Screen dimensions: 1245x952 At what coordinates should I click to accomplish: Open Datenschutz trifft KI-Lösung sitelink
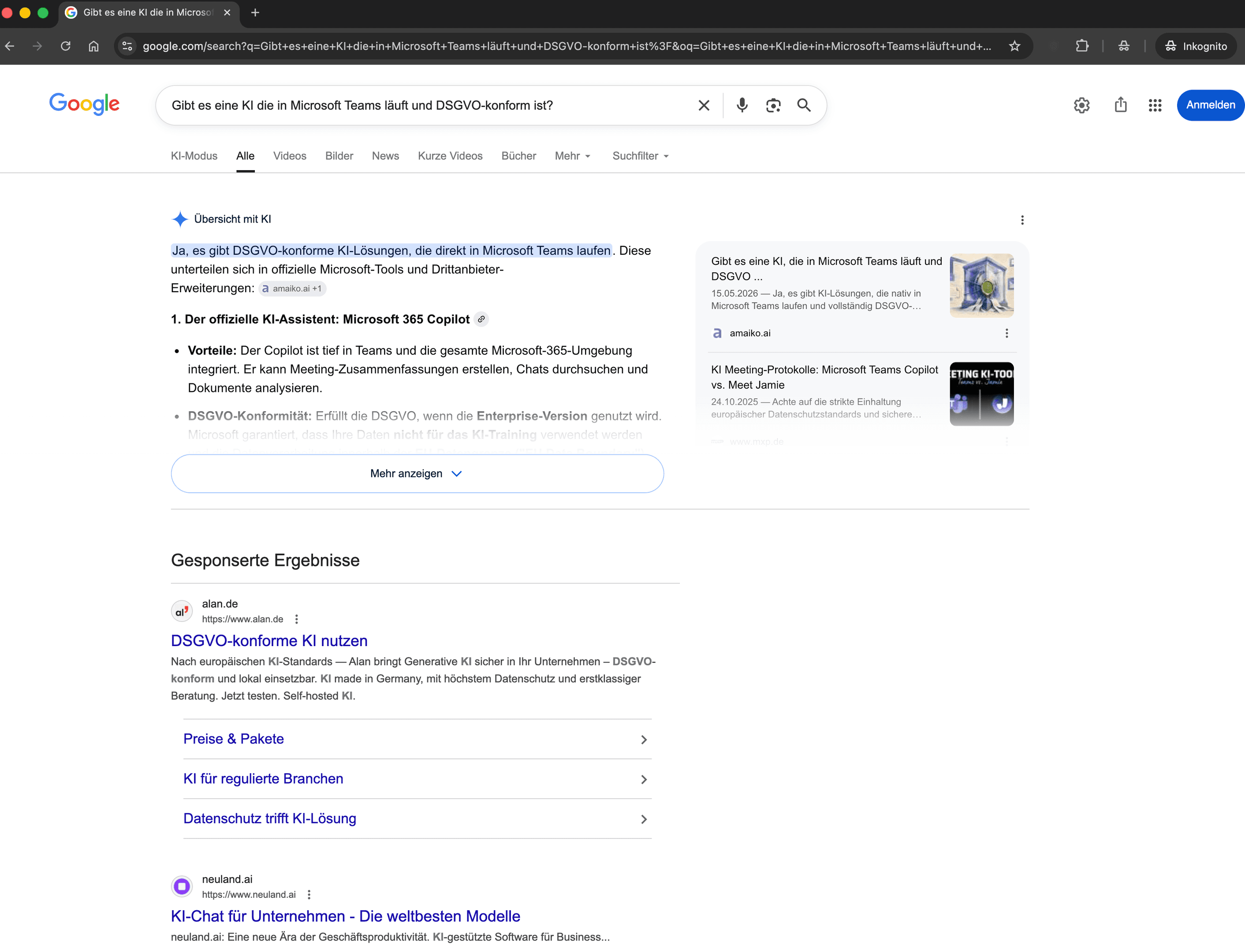click(270, 818)
